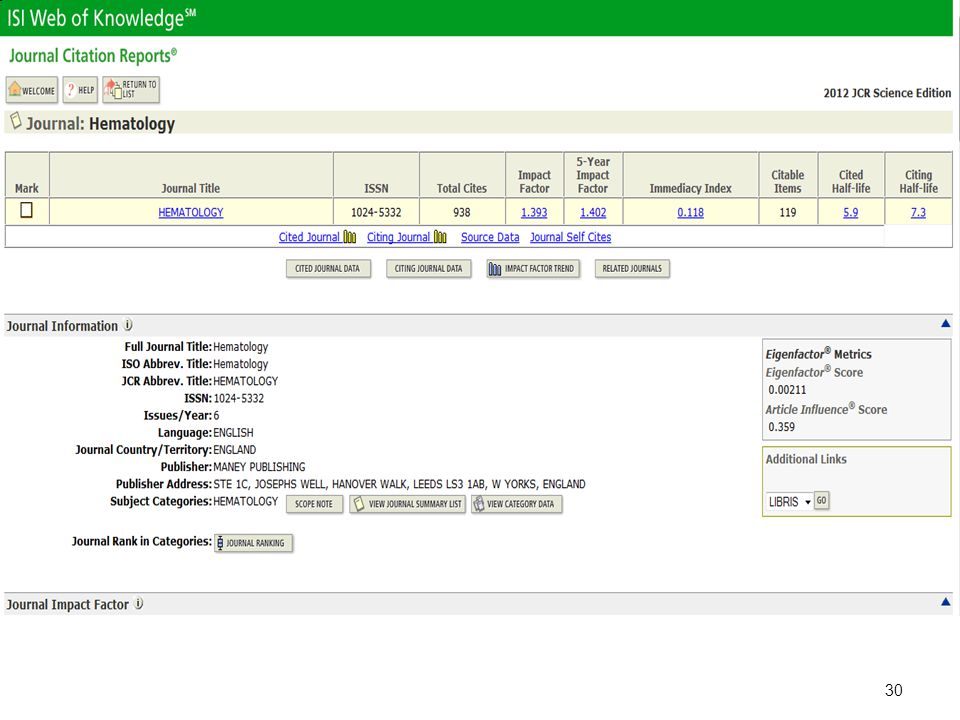
Task: Click the Impact Factor value 1.393
Action: pyautogui.click(x=534, y=212)
